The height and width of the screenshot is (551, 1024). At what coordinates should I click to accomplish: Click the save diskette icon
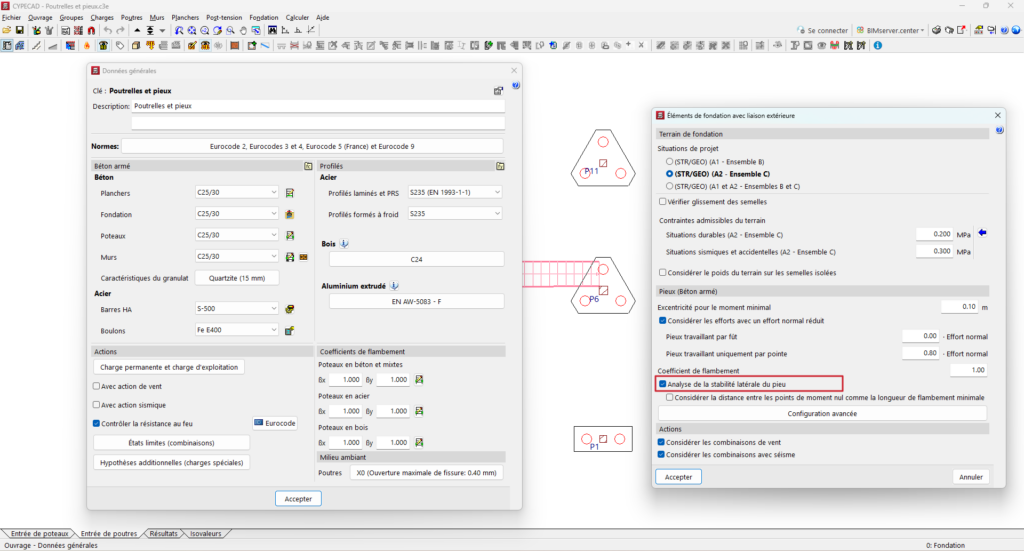point(20,31)
